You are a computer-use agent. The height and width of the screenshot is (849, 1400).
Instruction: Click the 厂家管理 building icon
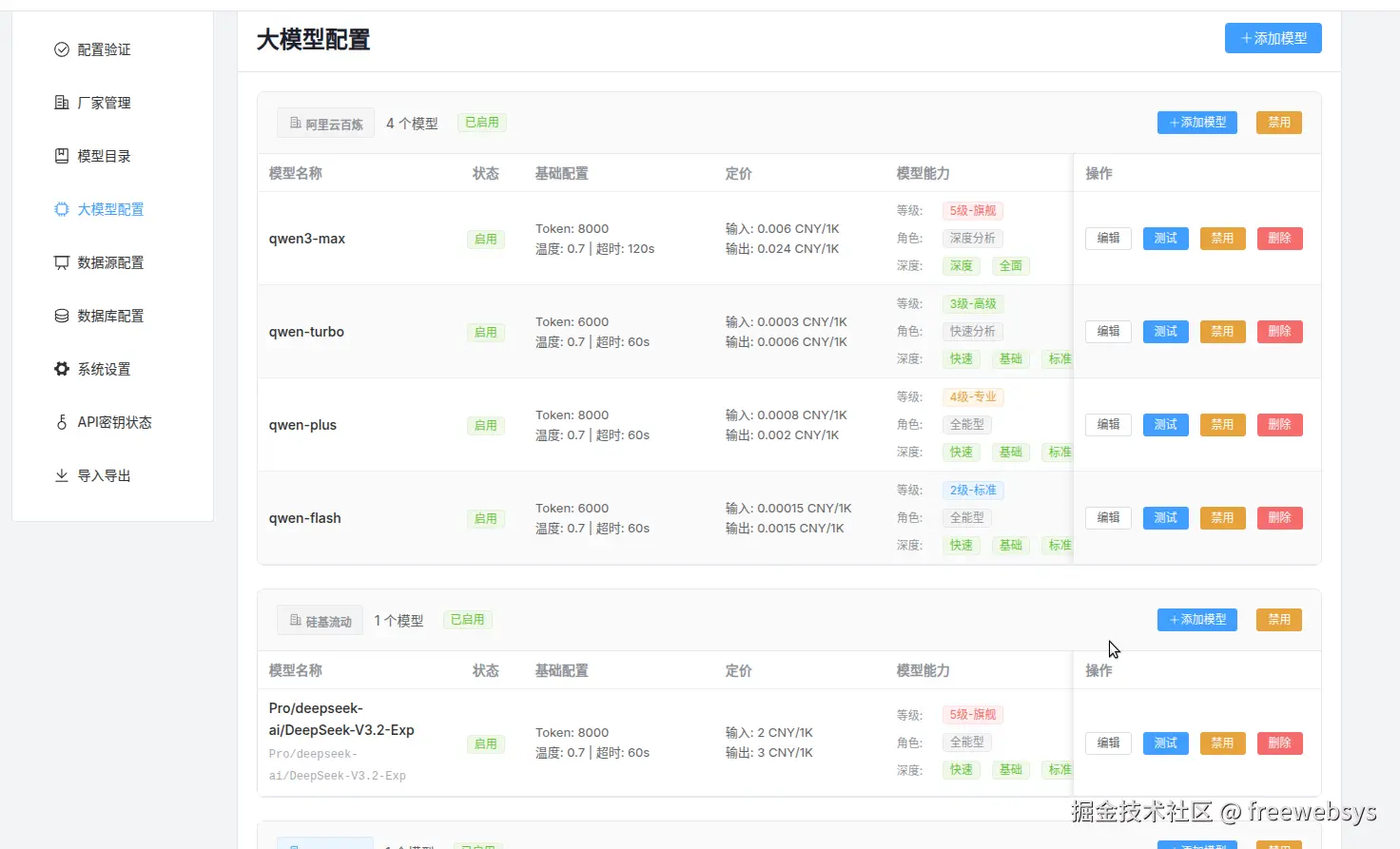point(62,103)
